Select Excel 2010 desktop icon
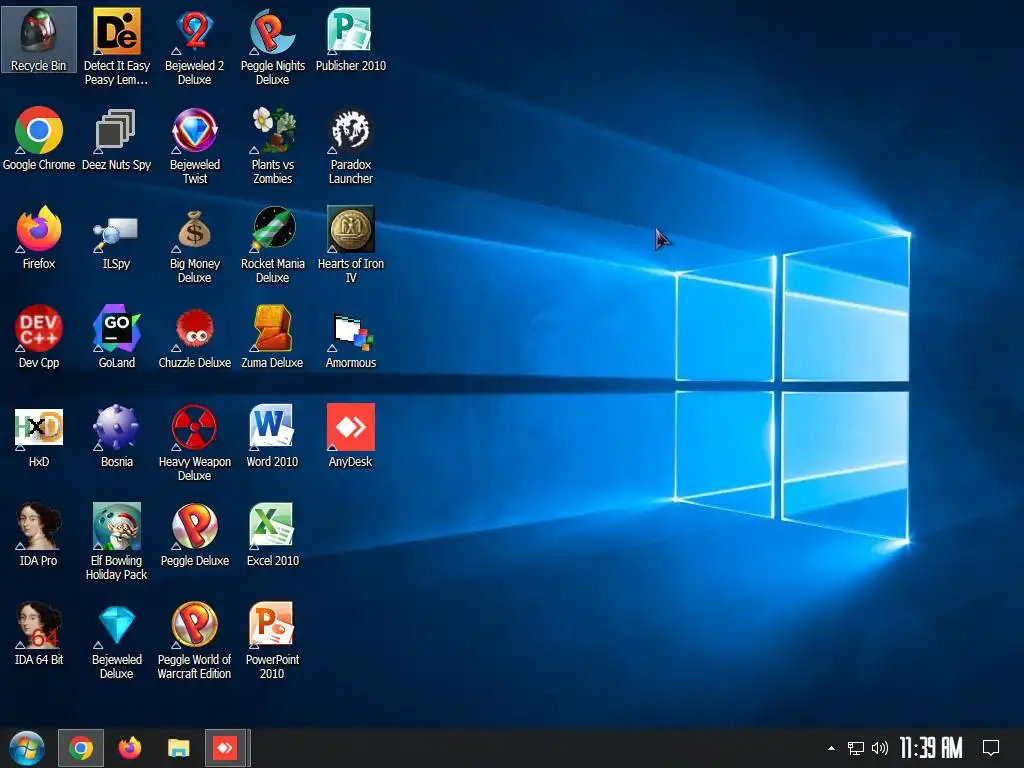This screenshot has height=768, width=1024. point(272,535)
